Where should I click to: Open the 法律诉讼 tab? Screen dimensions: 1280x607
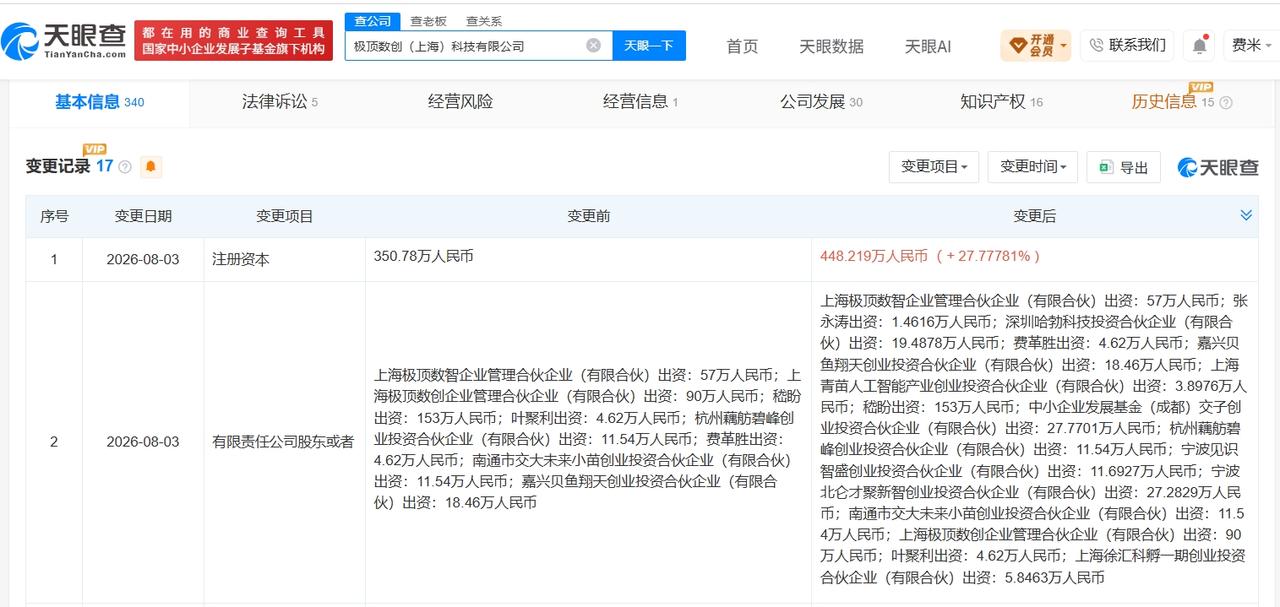tap(280, 102)
